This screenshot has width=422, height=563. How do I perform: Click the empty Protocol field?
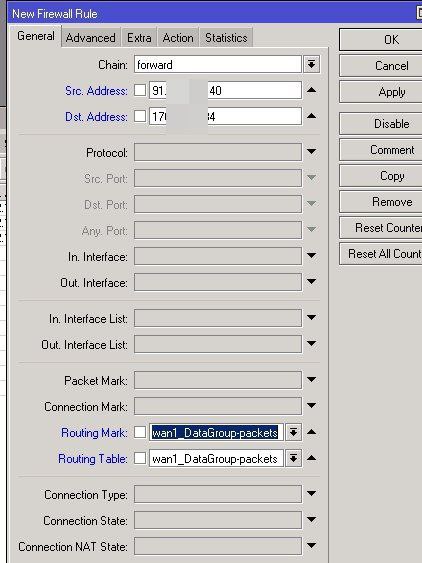(x=218, y=152)
